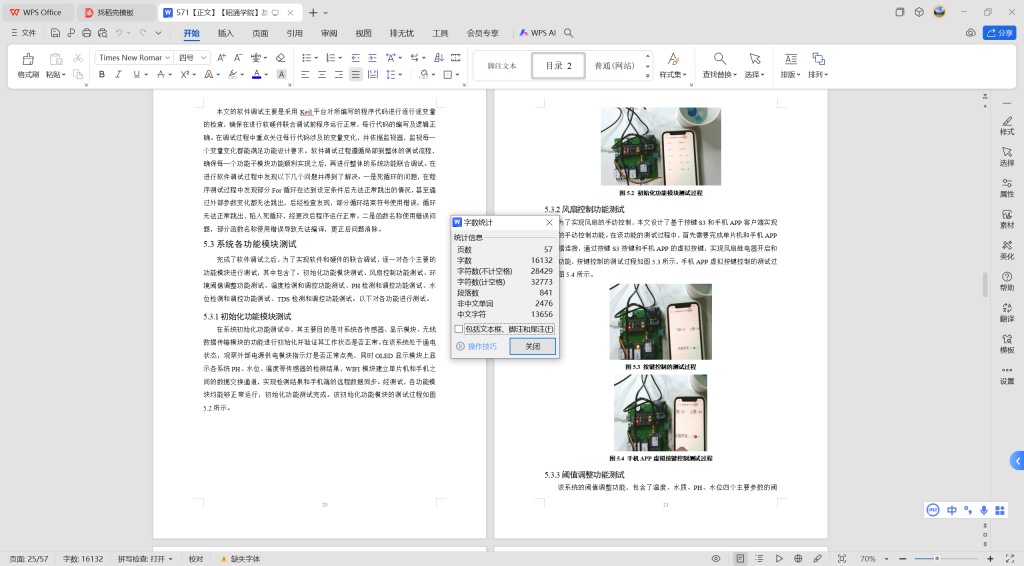Click the save document icon in quick toolbar

[x=56, y=33]
